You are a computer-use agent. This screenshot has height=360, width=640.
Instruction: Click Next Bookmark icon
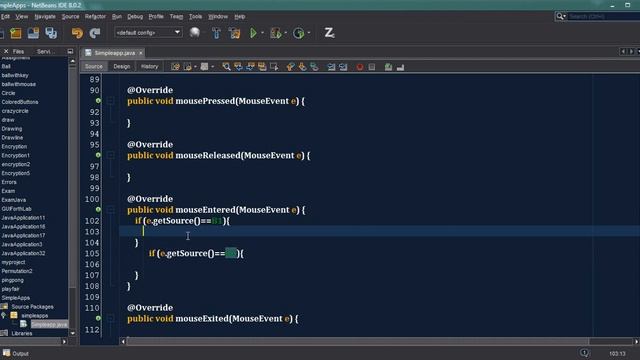click(x=302, y=67)
